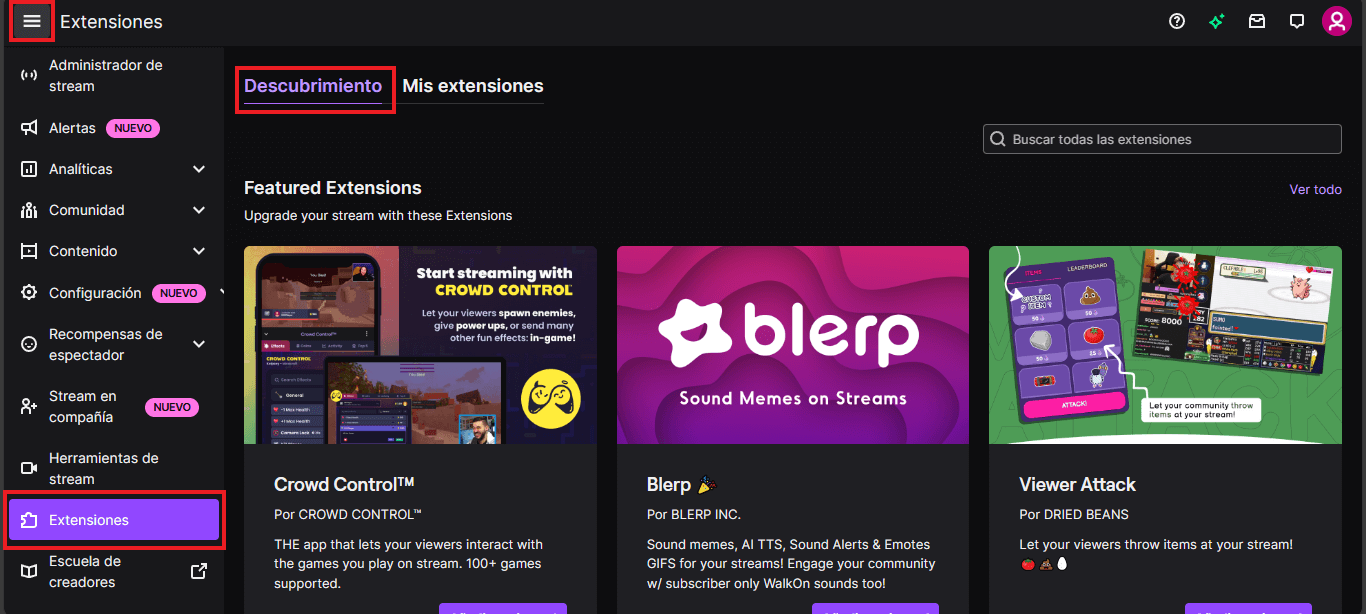
Task: Click the magnifier icon in the search box
Action: tap(997, 139)
